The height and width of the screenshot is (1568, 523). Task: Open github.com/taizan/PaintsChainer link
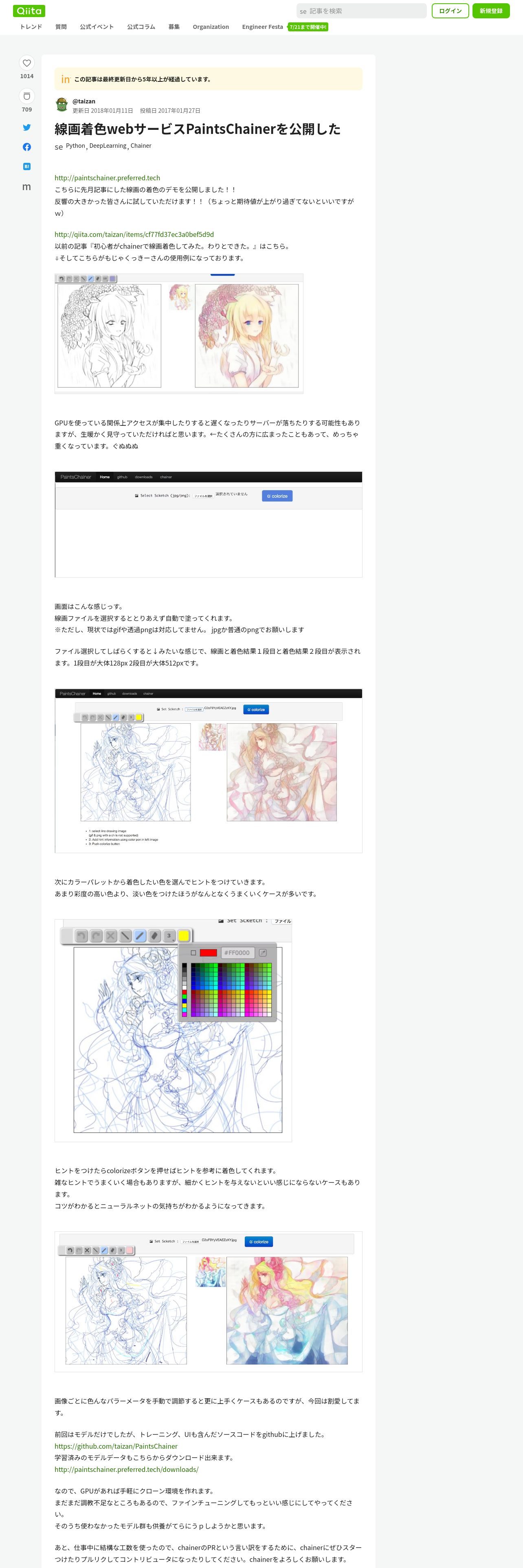click(116, 1445)
